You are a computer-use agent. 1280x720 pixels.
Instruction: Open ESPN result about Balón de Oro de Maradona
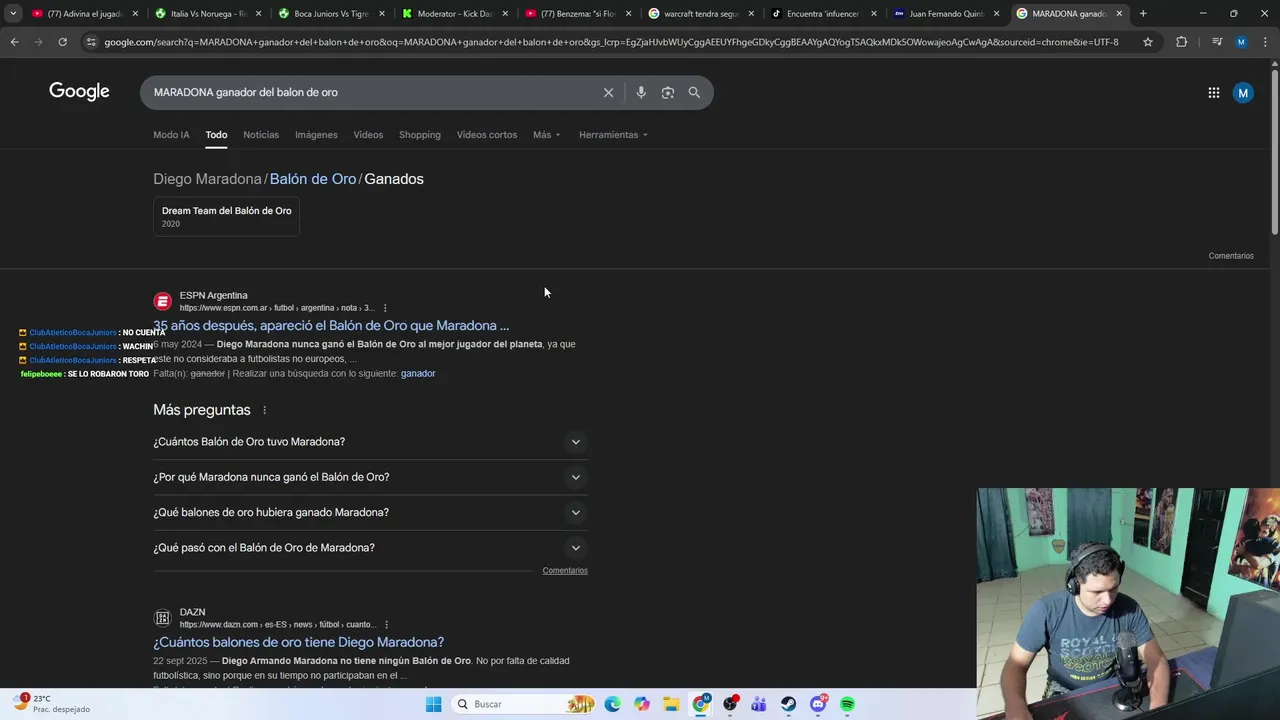tap(331, 326)
